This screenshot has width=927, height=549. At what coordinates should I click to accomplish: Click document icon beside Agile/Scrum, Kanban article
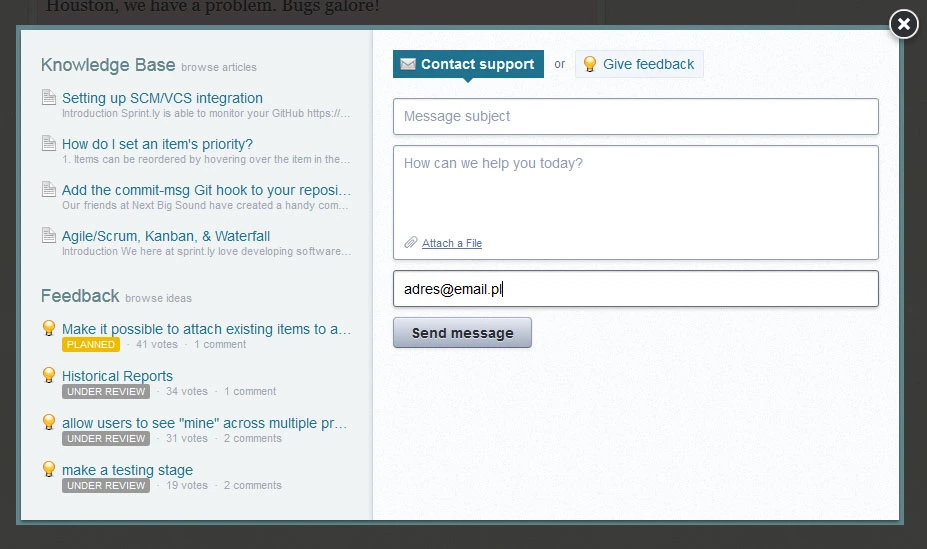coord(49,235)
